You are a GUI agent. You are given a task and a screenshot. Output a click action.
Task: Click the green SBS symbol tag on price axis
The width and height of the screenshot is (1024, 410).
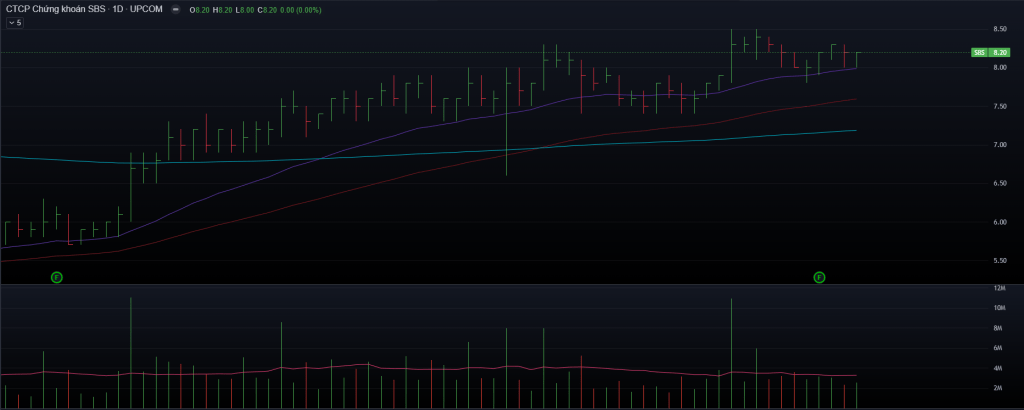tap(979, 52)
